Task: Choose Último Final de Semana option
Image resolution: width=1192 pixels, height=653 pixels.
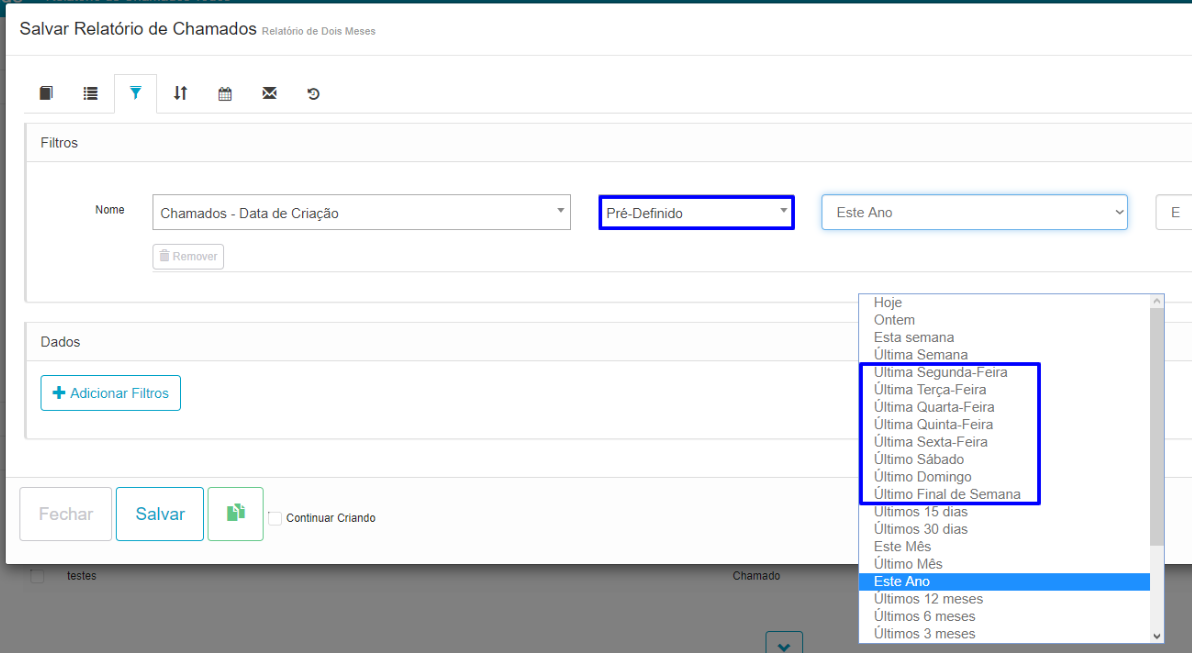Action: pyautogui.click(x=947, y=495)
